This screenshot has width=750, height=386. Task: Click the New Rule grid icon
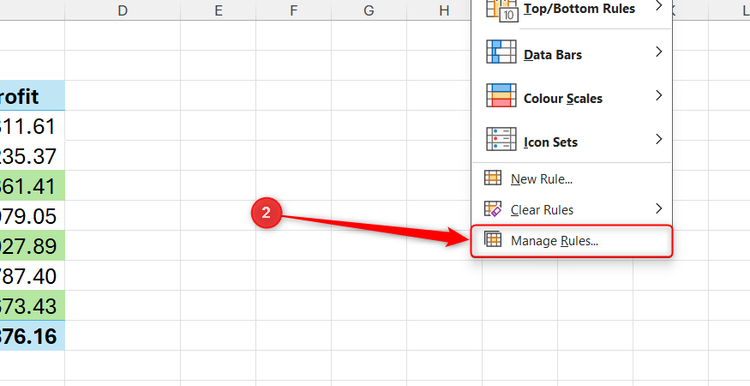click(493, 178)
